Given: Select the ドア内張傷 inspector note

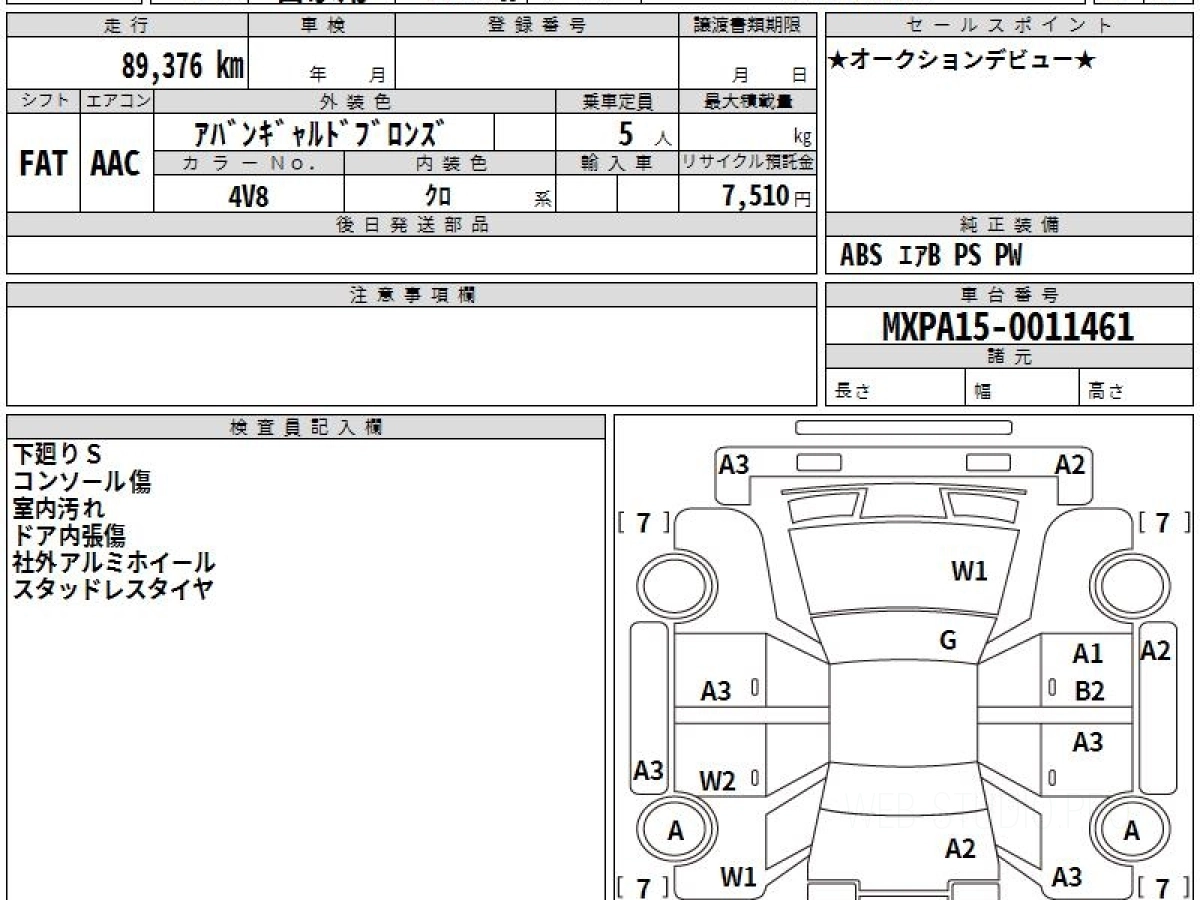Looking at the screenshot, I should pos(69,535).
